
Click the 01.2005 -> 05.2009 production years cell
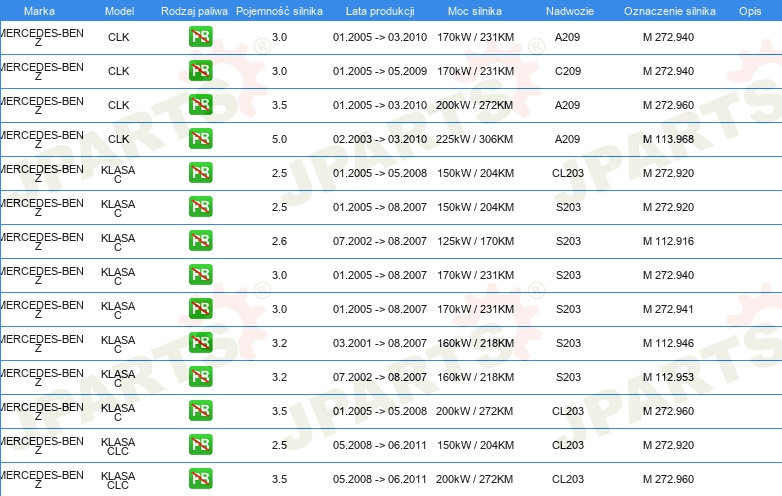pyautogui.click(x=380, y=71)
